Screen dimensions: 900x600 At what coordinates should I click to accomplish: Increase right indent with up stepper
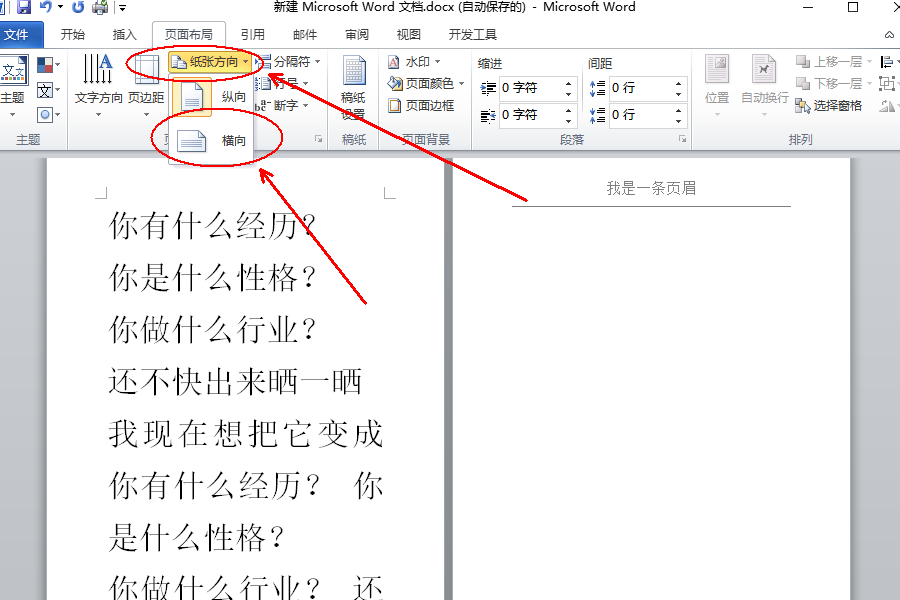[x=568, y=110]
